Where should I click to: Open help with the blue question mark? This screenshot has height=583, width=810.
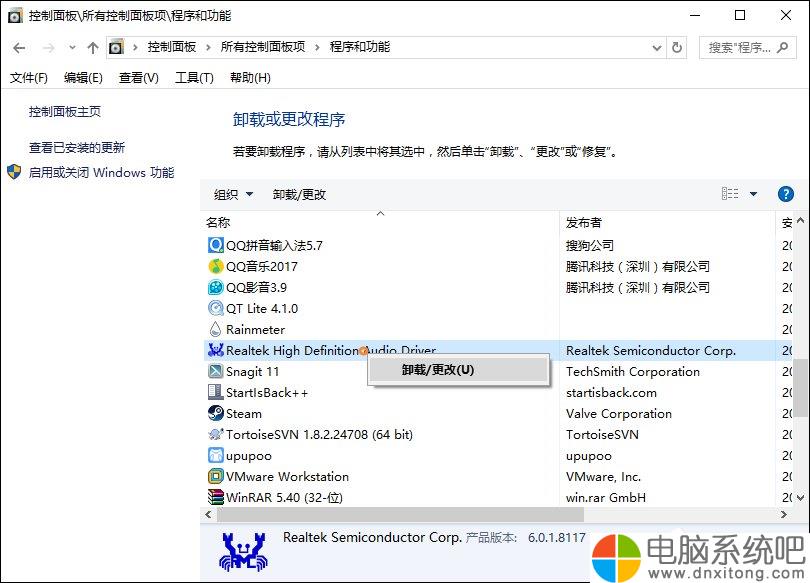click(786, 194)
